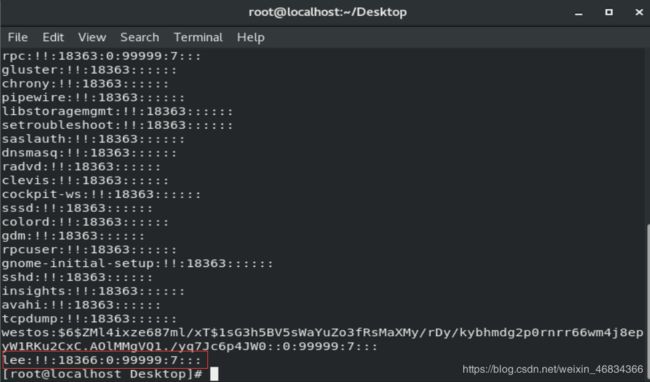
Task: Click the pipewire:!!:18363 line
Action: pos(93,97)
